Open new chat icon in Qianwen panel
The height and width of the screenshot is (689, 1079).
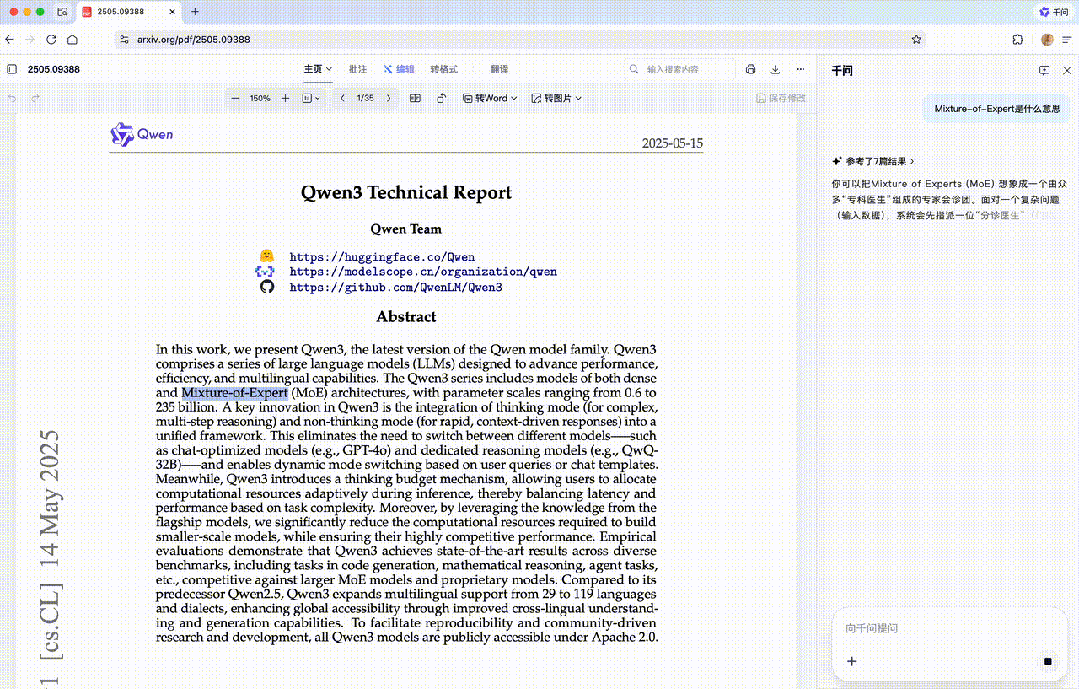1044,70
